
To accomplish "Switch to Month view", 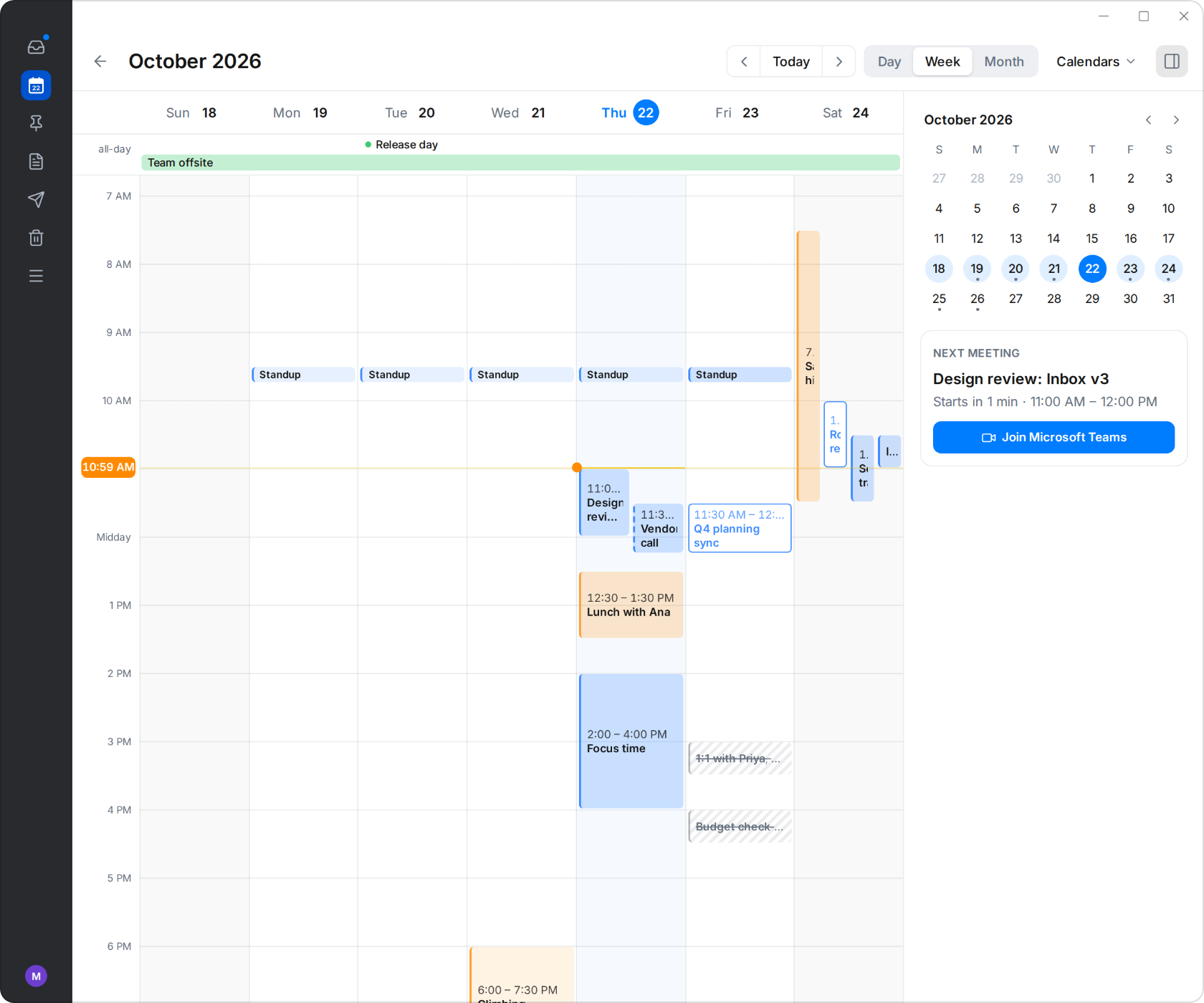I will click(1003, 62).
